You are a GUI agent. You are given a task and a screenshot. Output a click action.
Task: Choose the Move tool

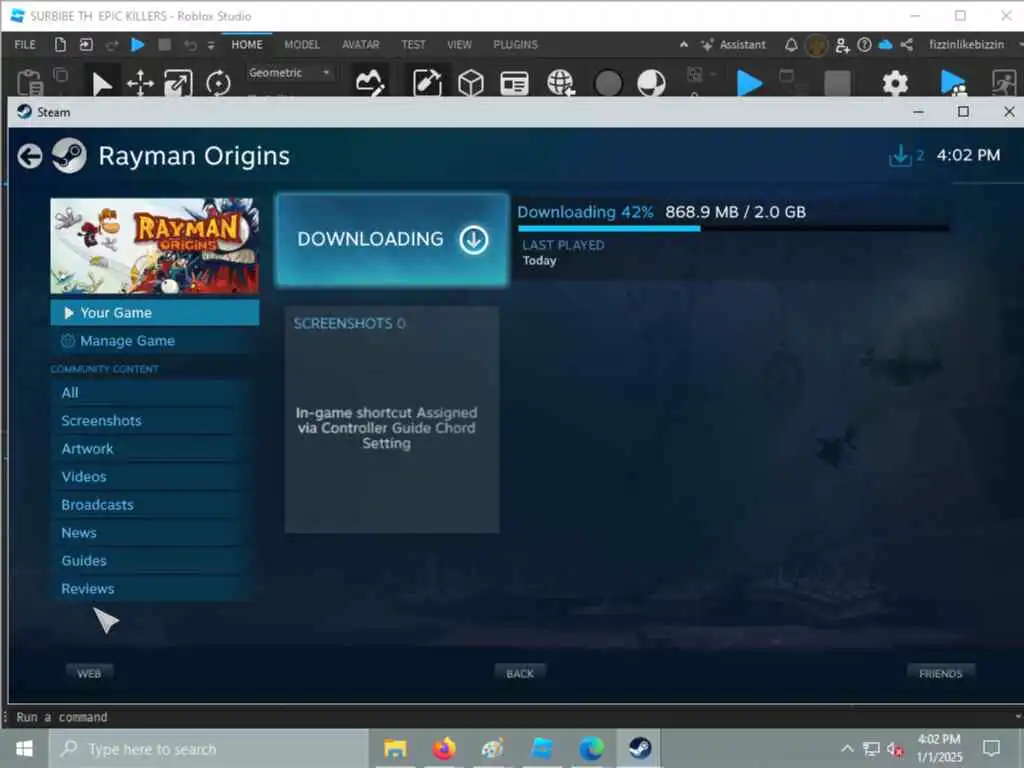(x=140, y=84)
